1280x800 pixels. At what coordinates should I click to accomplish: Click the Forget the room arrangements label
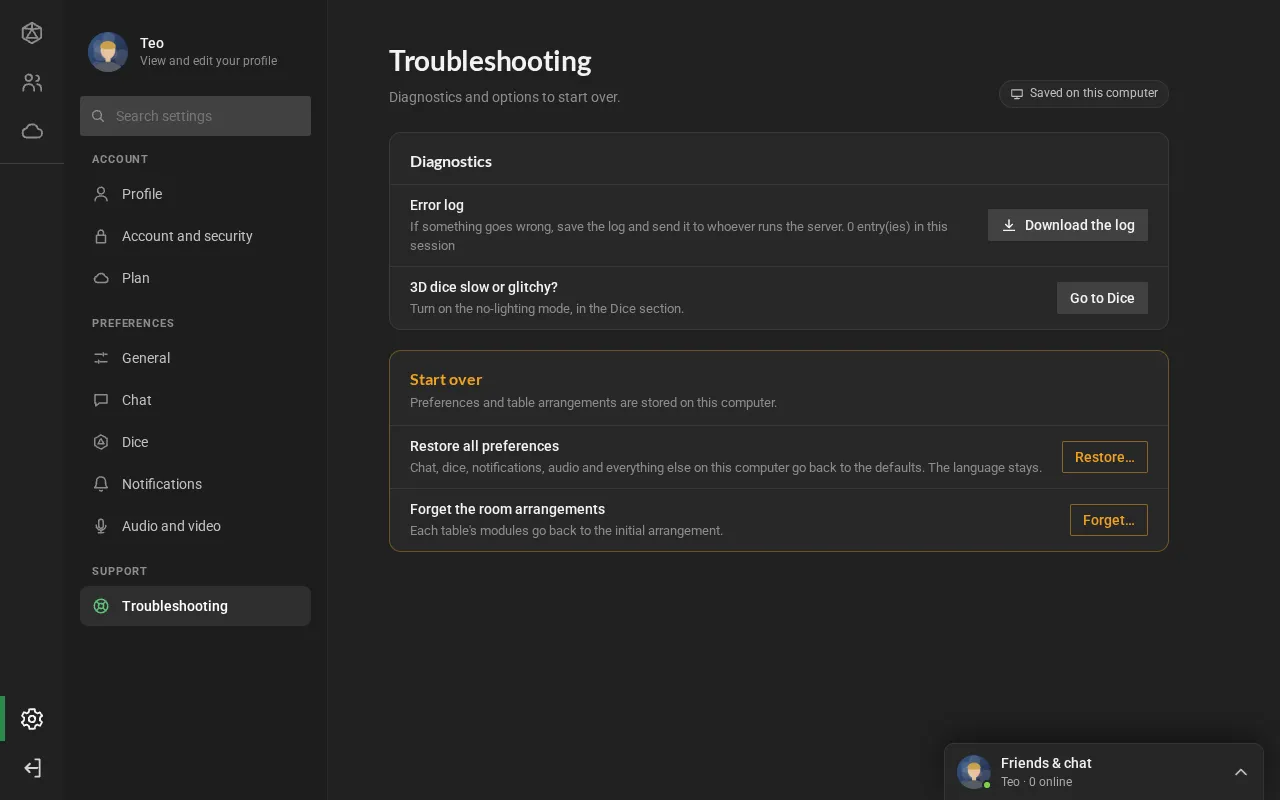coord(507,509)
